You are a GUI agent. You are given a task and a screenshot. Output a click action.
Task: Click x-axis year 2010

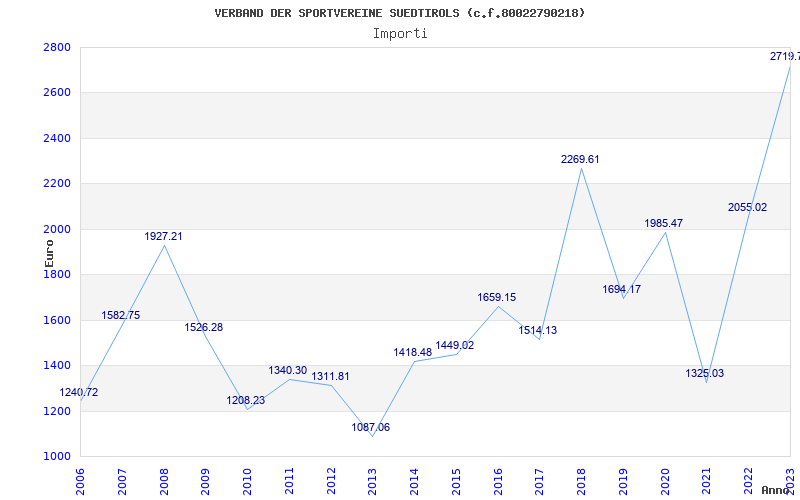point(247,481)
